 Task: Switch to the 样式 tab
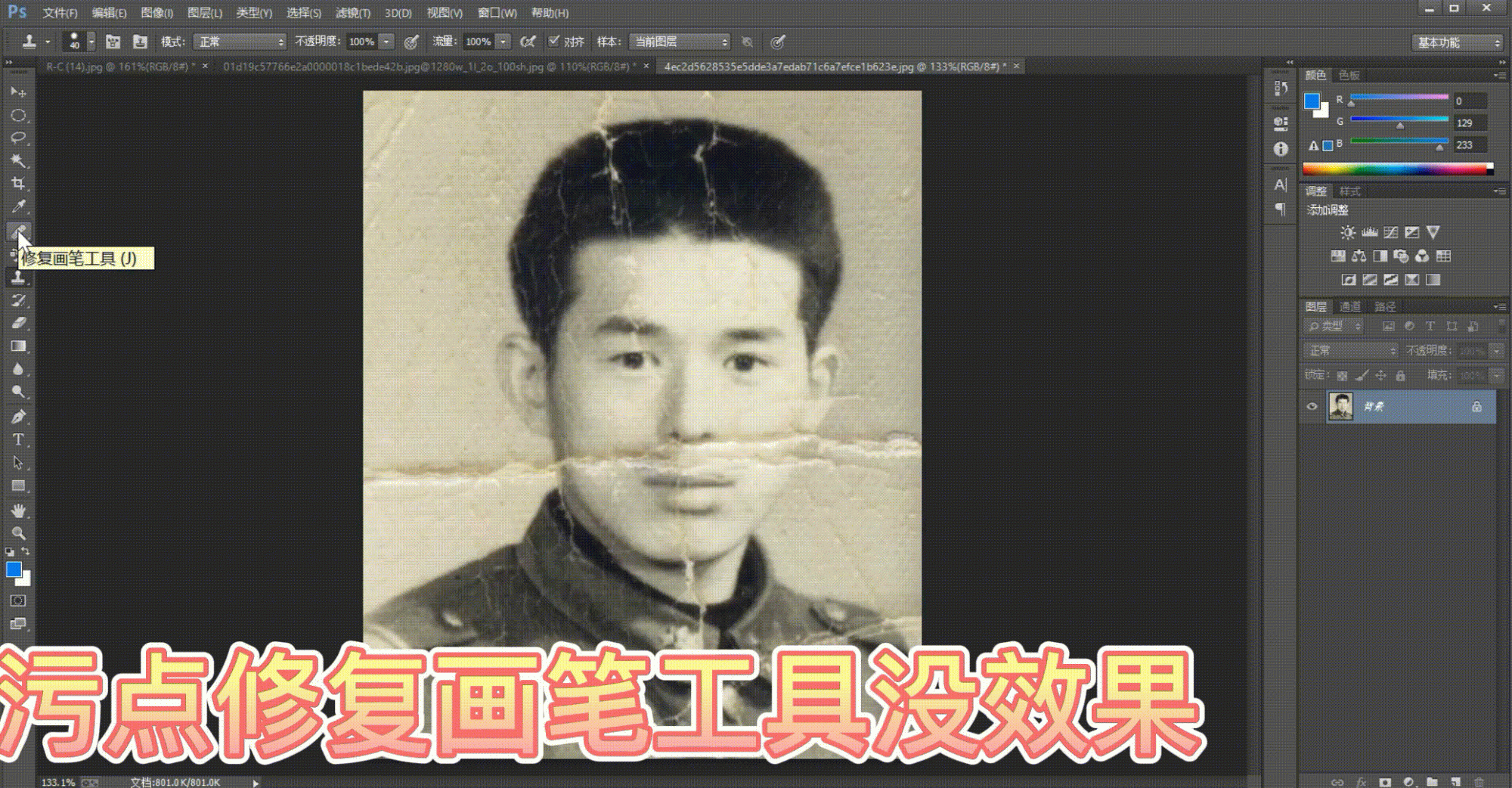(x=1349, y=191)
